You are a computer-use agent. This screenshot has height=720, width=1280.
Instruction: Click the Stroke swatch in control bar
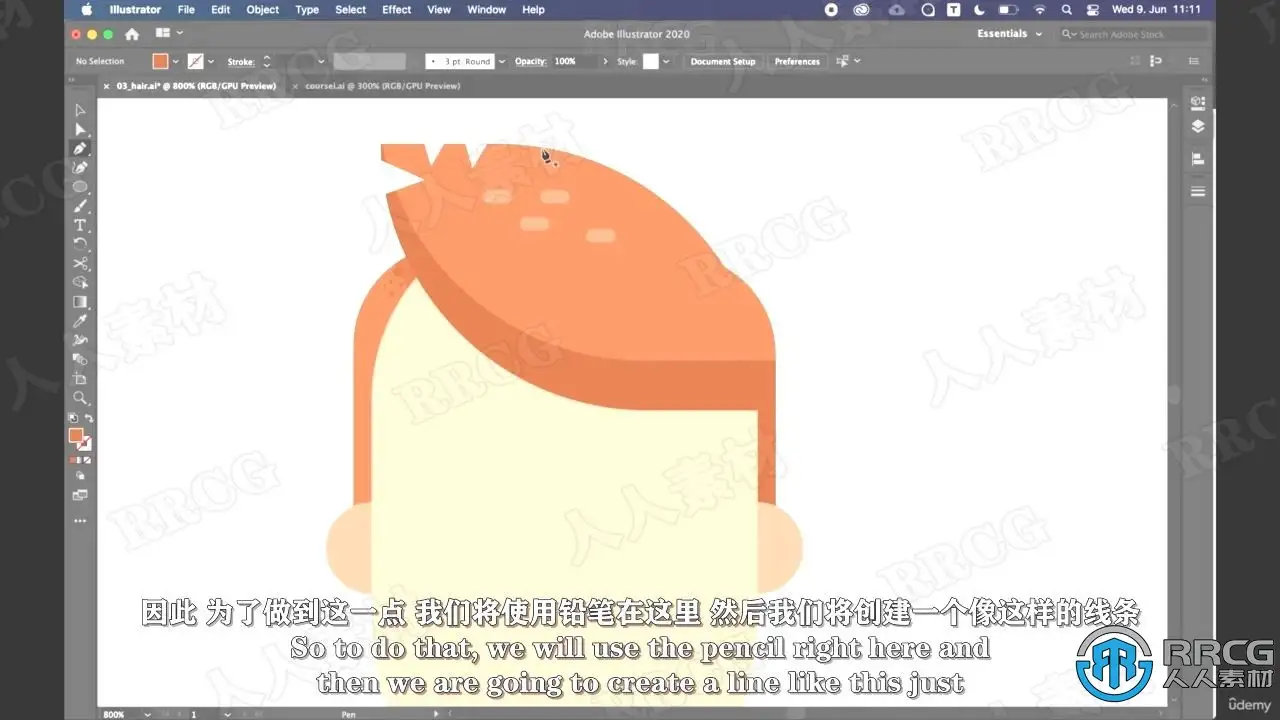pyautogui.click(x=196, y=62)
